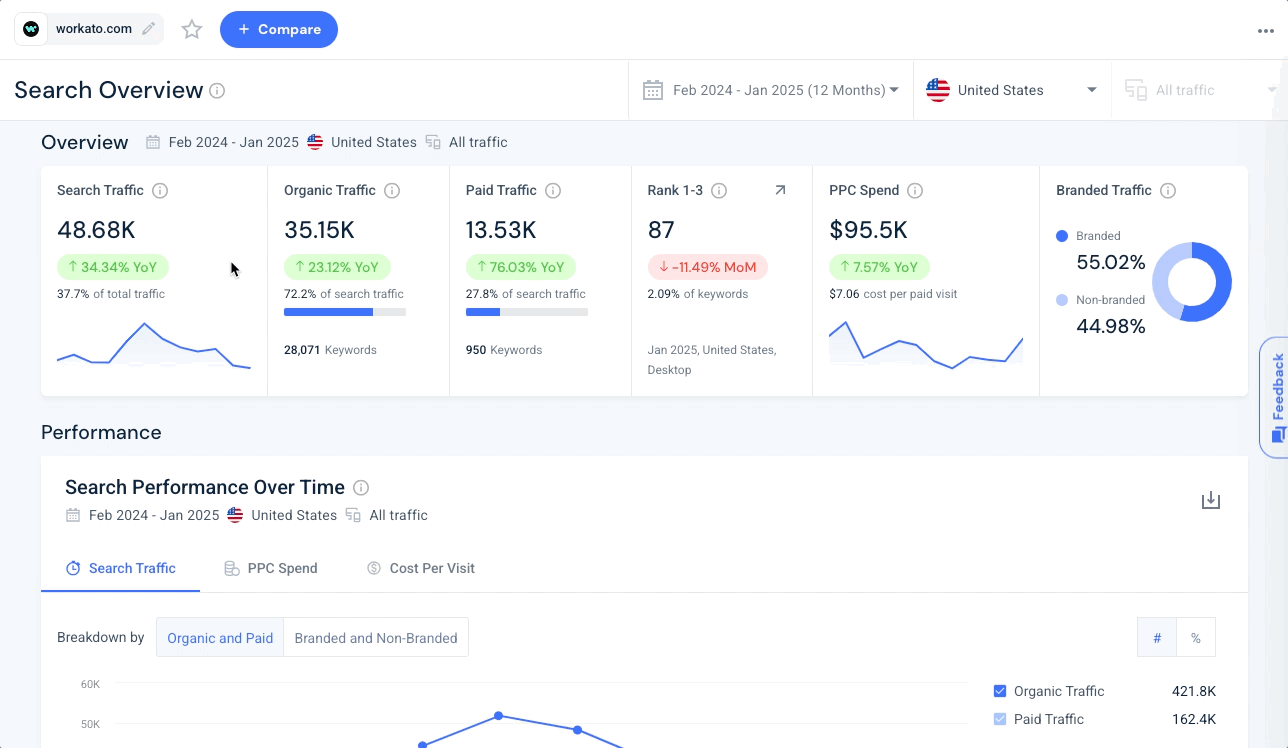
Task: Switch chart to number (#) view
Action: (x=1157, y=638)
